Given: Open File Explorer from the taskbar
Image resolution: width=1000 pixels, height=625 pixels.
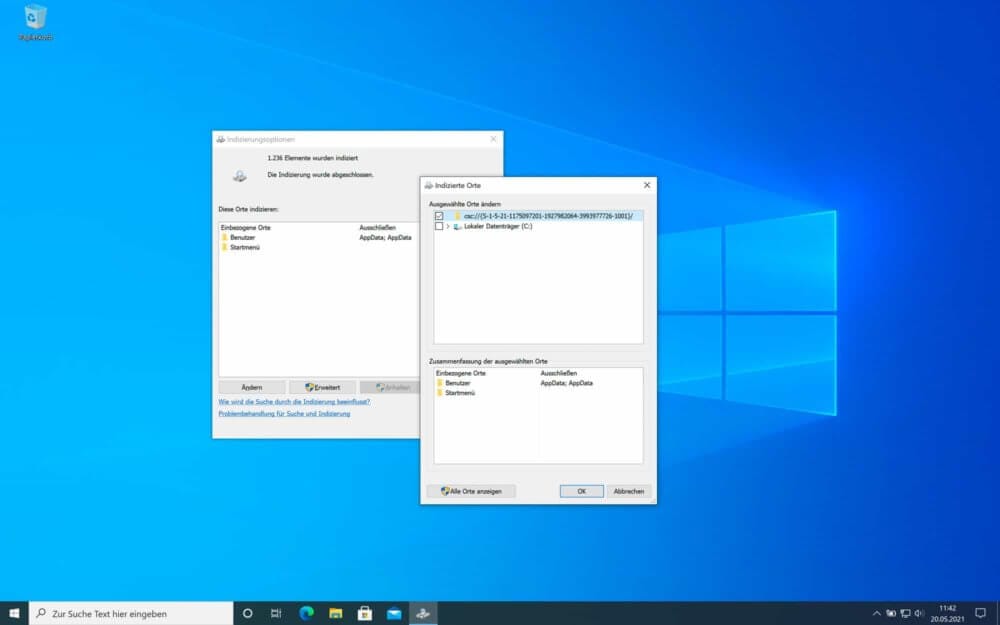Looking at the screenshot, I should 335,614.
